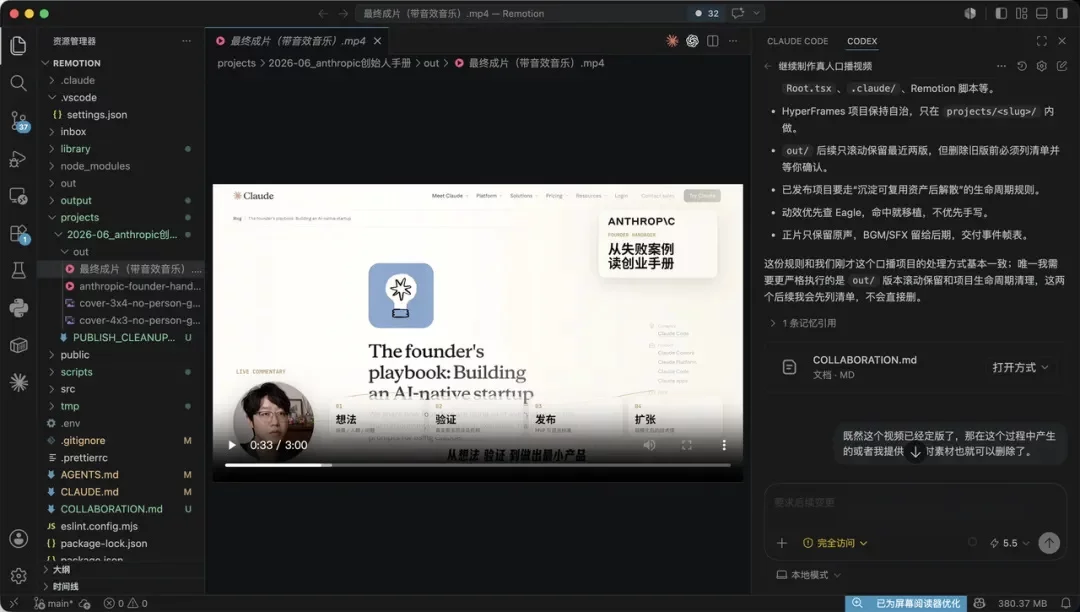Start a new Codex chat

point(1061,66)
